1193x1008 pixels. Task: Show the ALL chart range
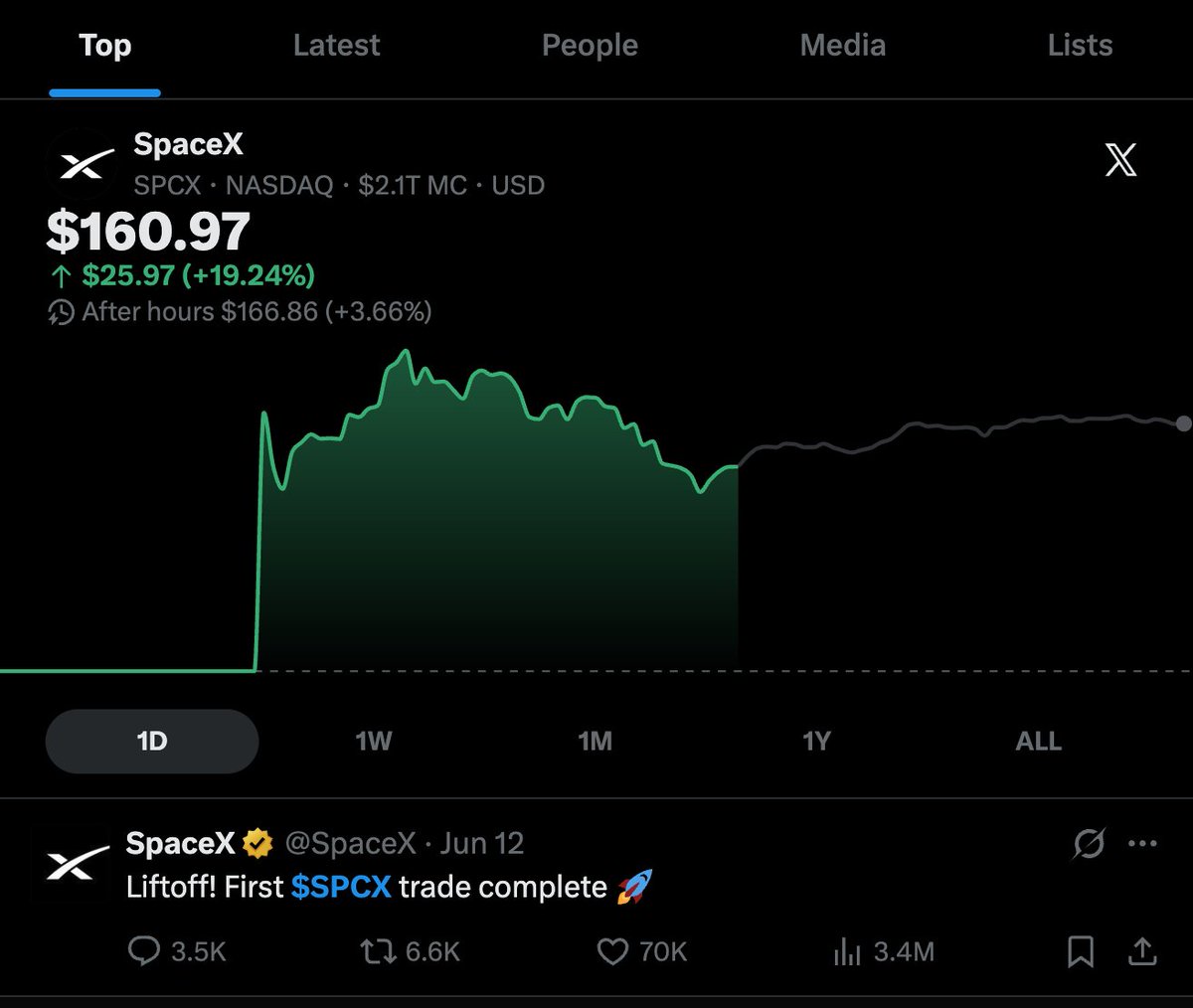click(x=1039, y=742)
